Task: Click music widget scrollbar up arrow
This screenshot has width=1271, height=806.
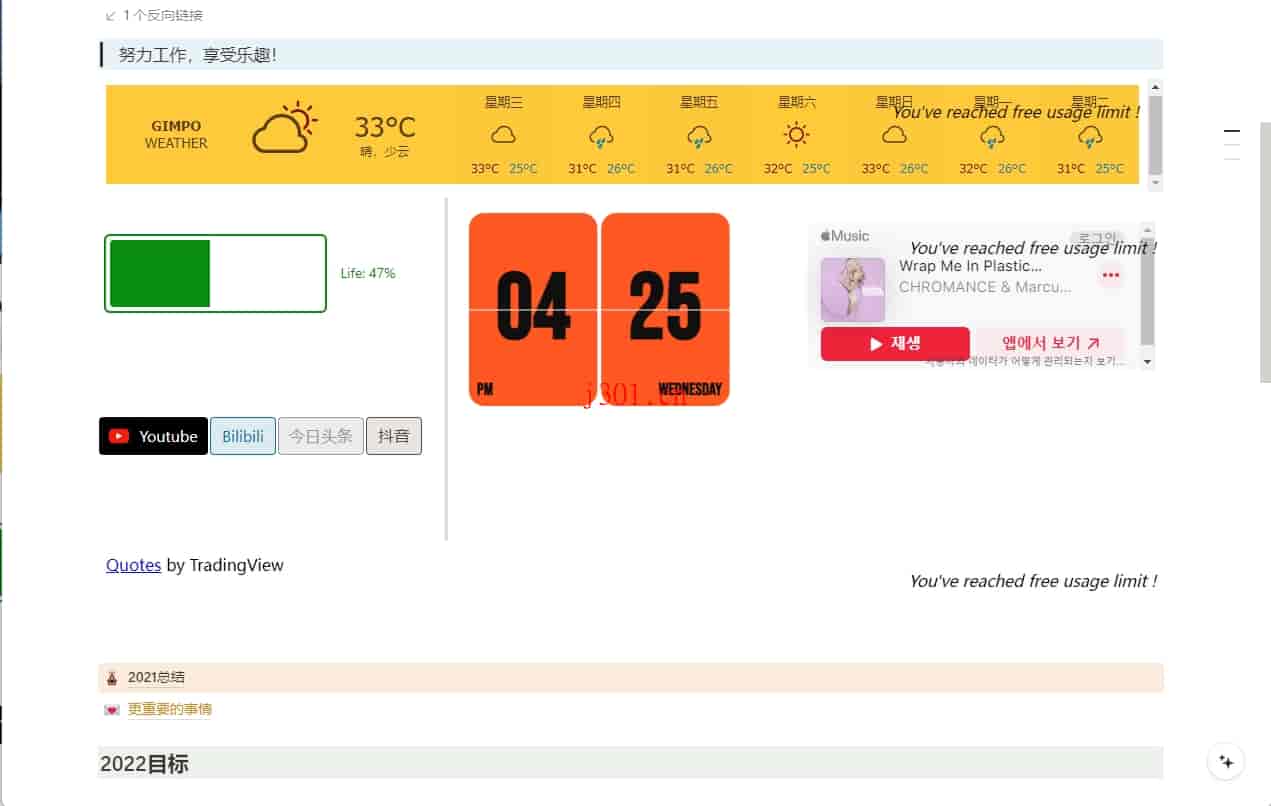Action: [1147, 229]
